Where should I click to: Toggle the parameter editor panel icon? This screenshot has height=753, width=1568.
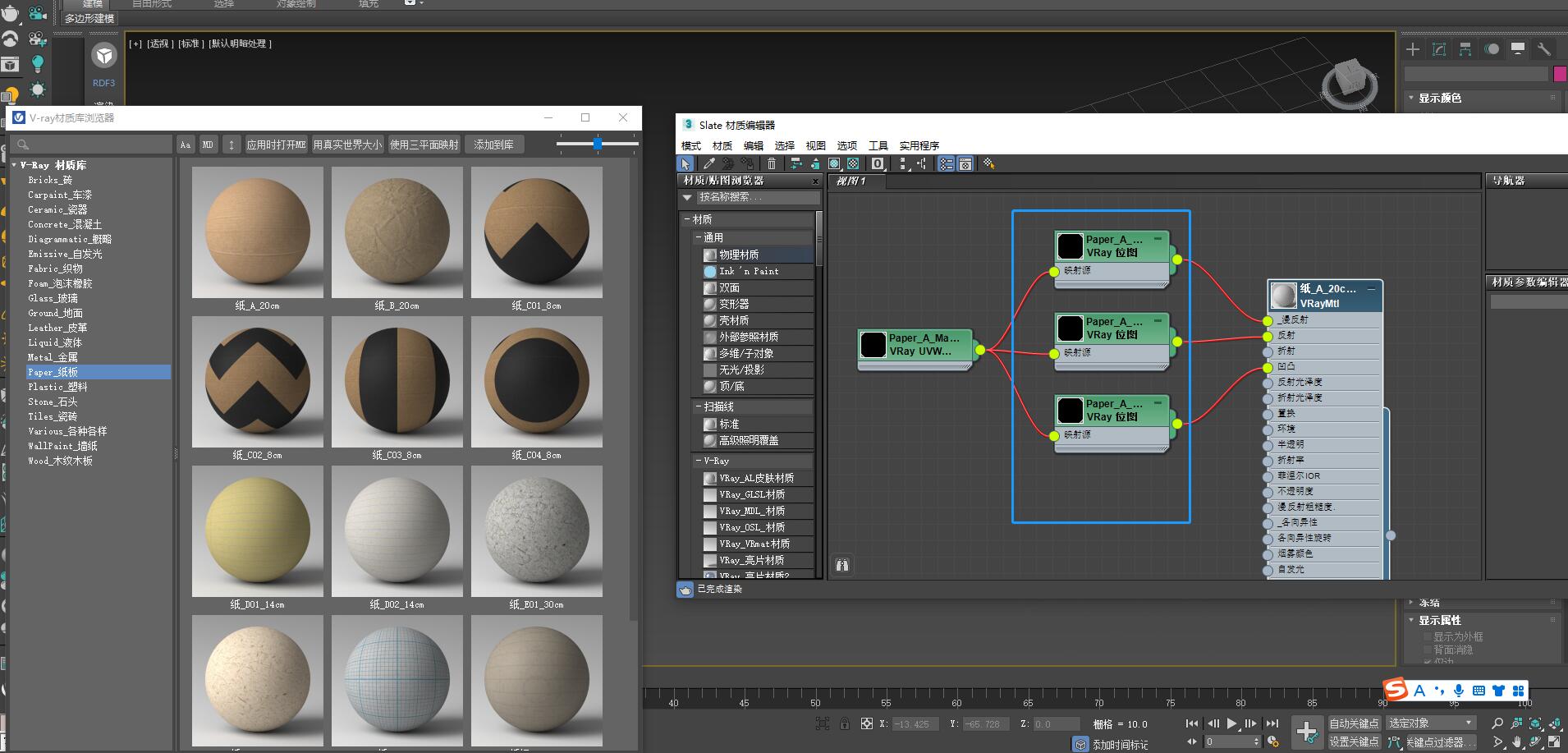point(965,163)
